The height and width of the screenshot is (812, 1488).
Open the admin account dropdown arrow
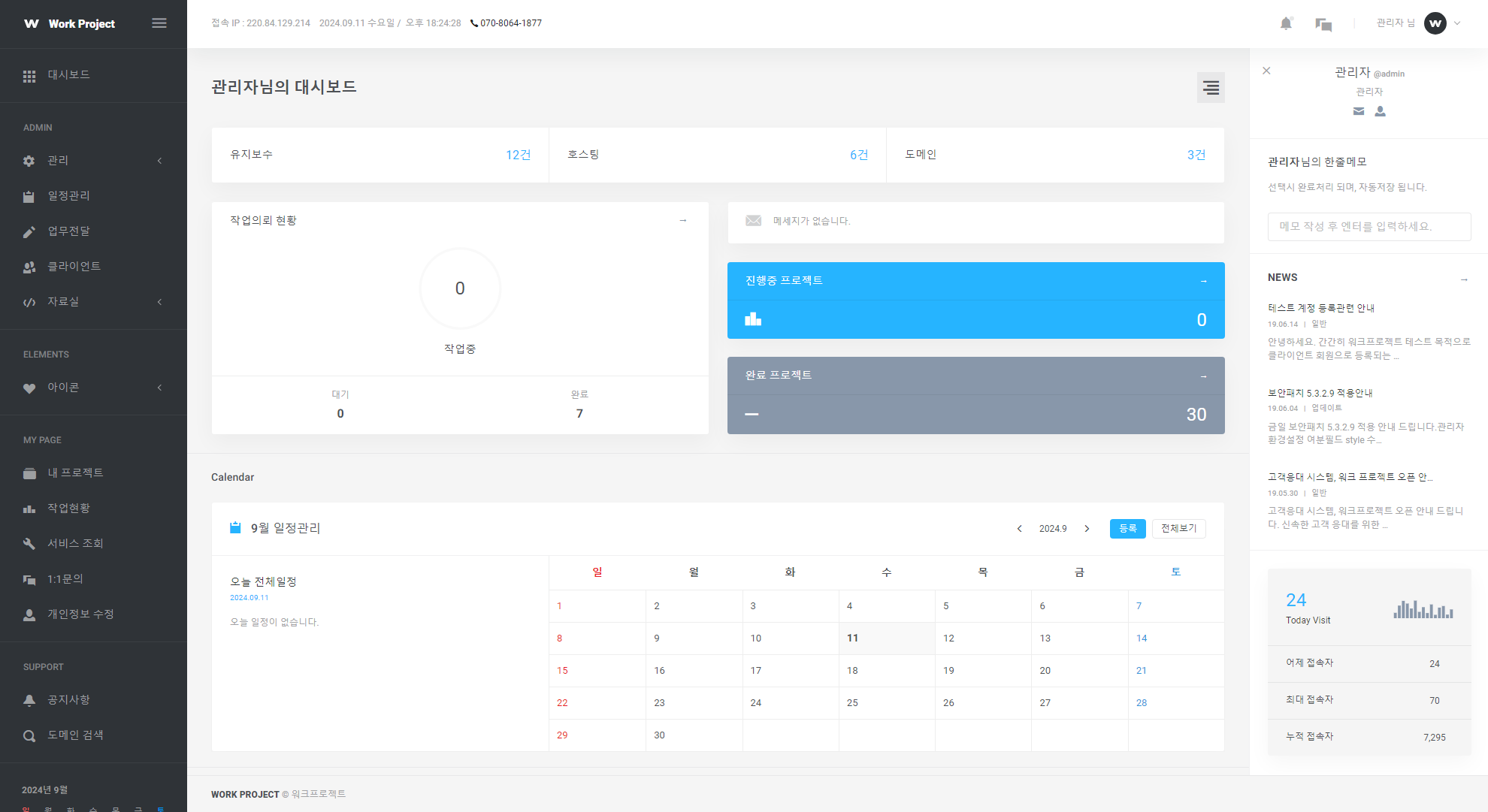coord(1457,23)
